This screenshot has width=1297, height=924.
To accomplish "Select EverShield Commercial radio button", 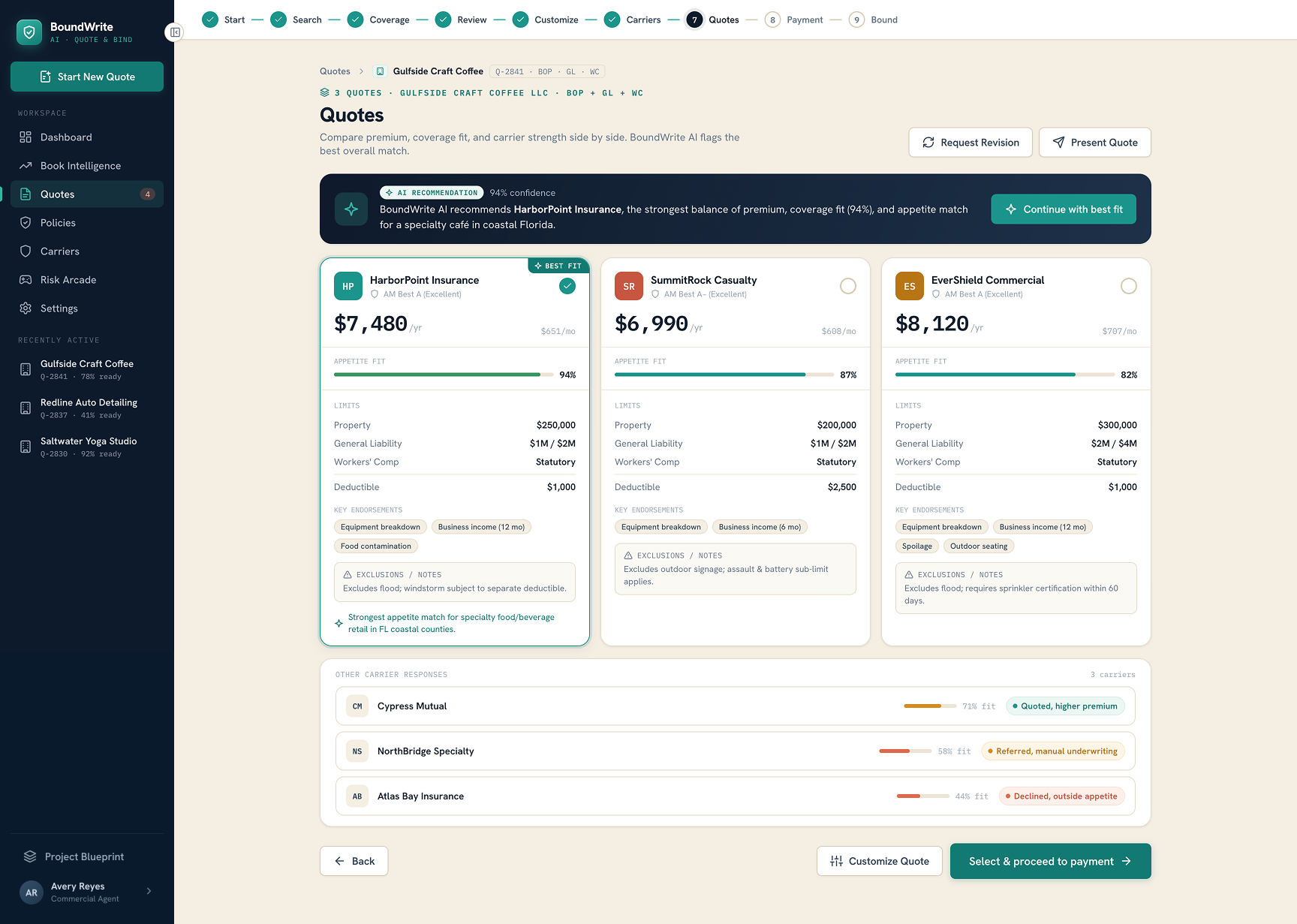I will click(1129, 286).
